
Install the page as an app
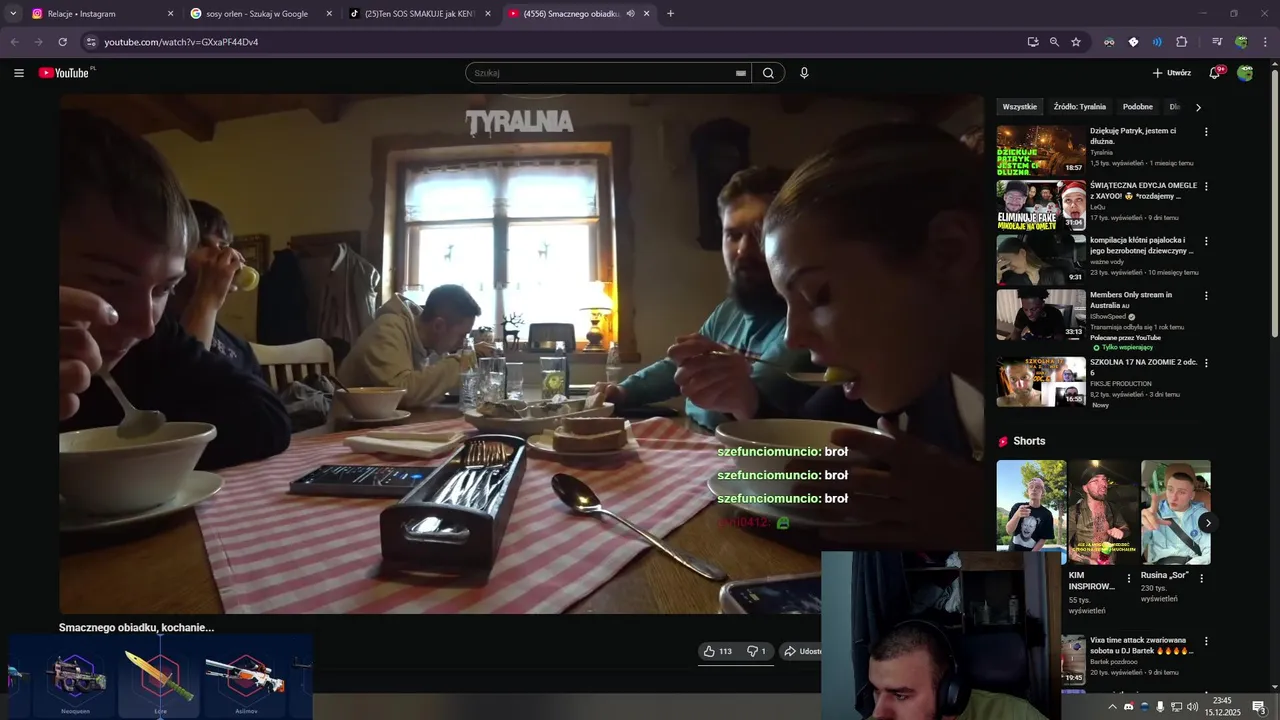click(x=1033, y=42)
